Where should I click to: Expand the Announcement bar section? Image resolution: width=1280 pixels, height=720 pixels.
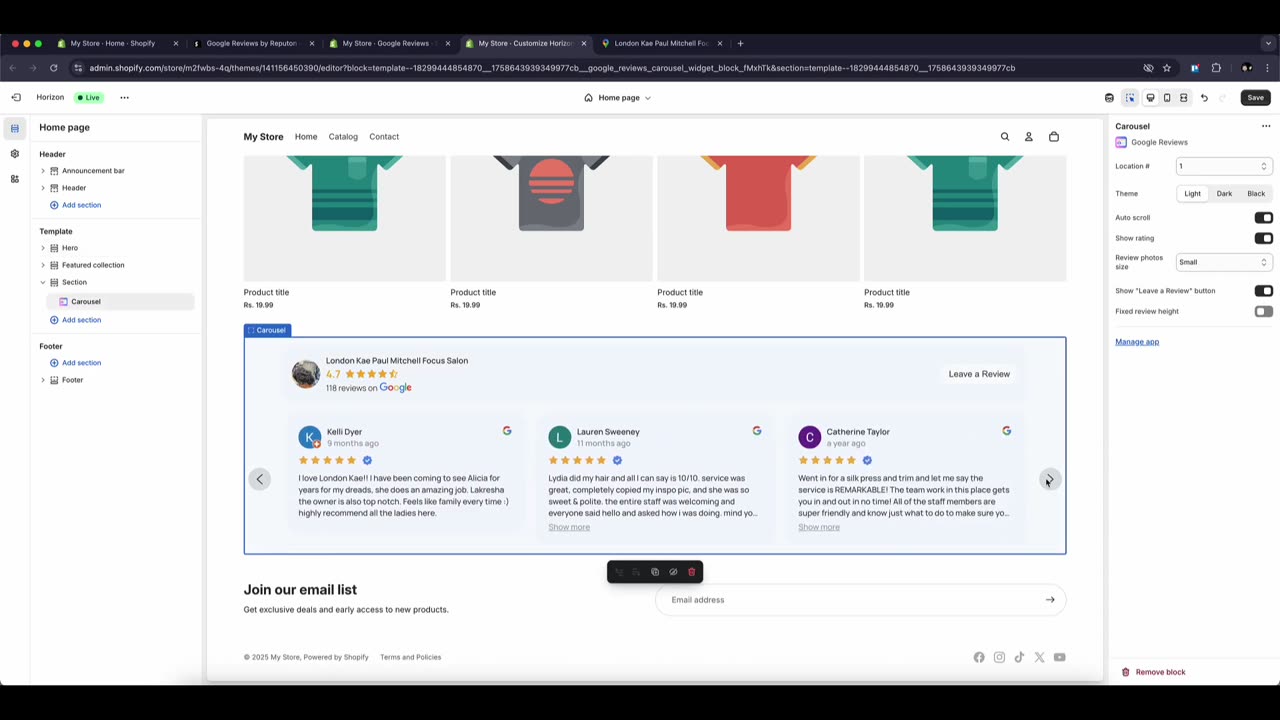click(43, 171)
